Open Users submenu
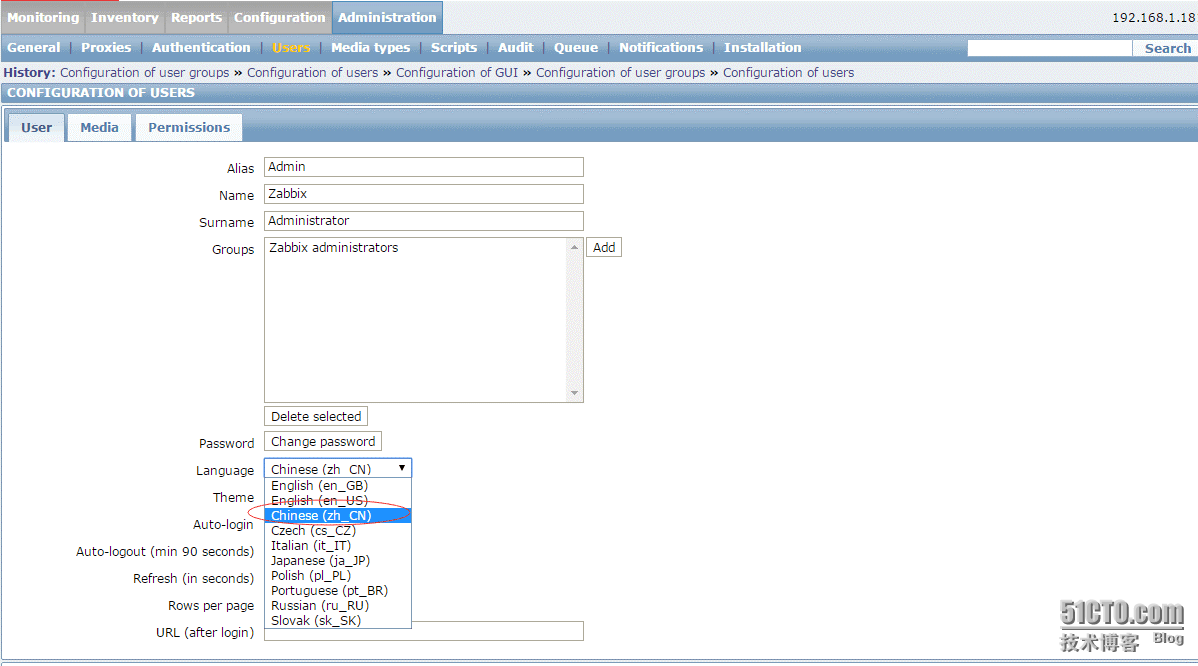Screen dimensions: 1198x666 [291, 47]
